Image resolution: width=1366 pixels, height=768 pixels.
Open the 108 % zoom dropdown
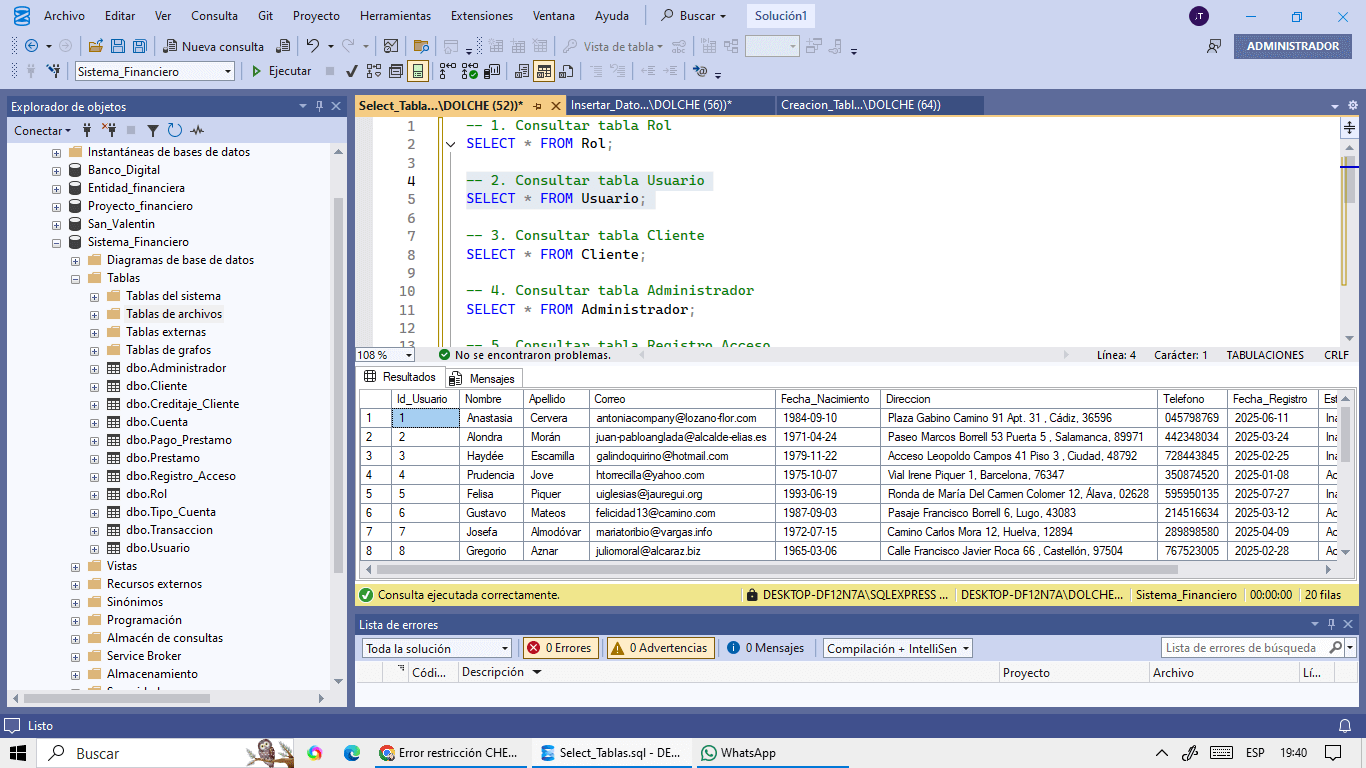[x=409, y=355]
